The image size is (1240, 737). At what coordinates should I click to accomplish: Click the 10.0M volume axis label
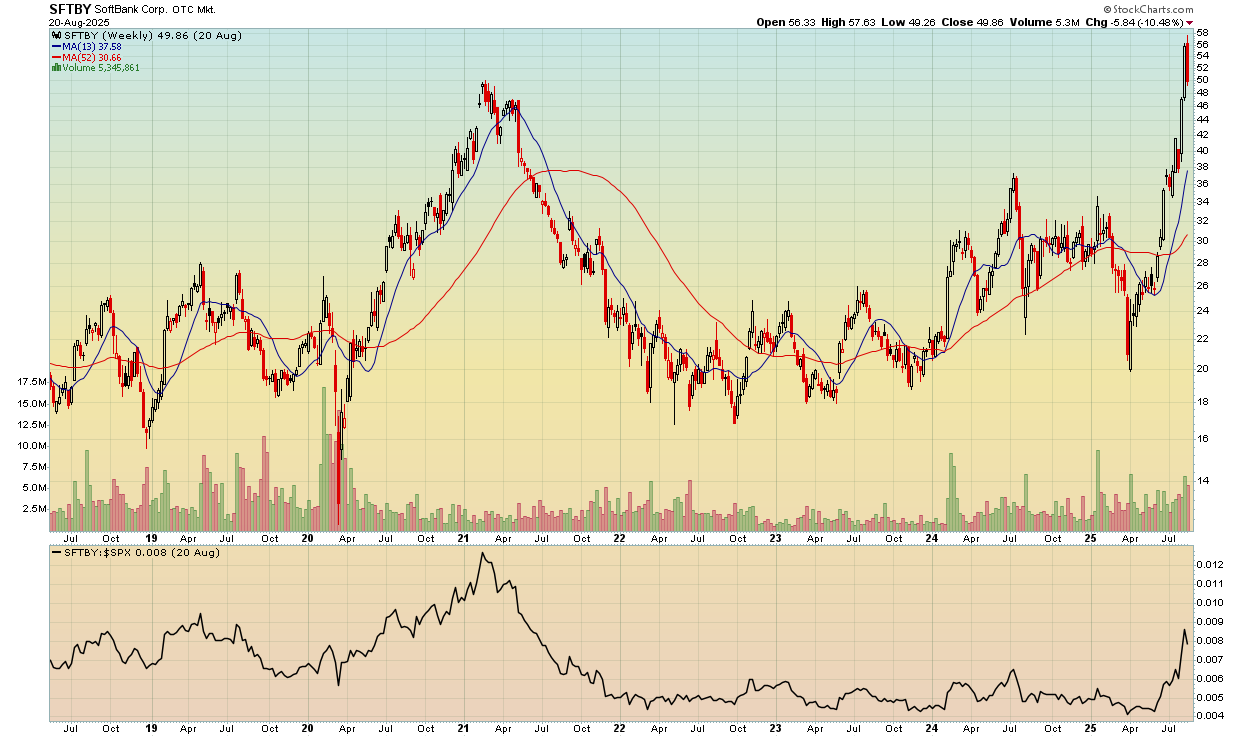click(32, 445)
